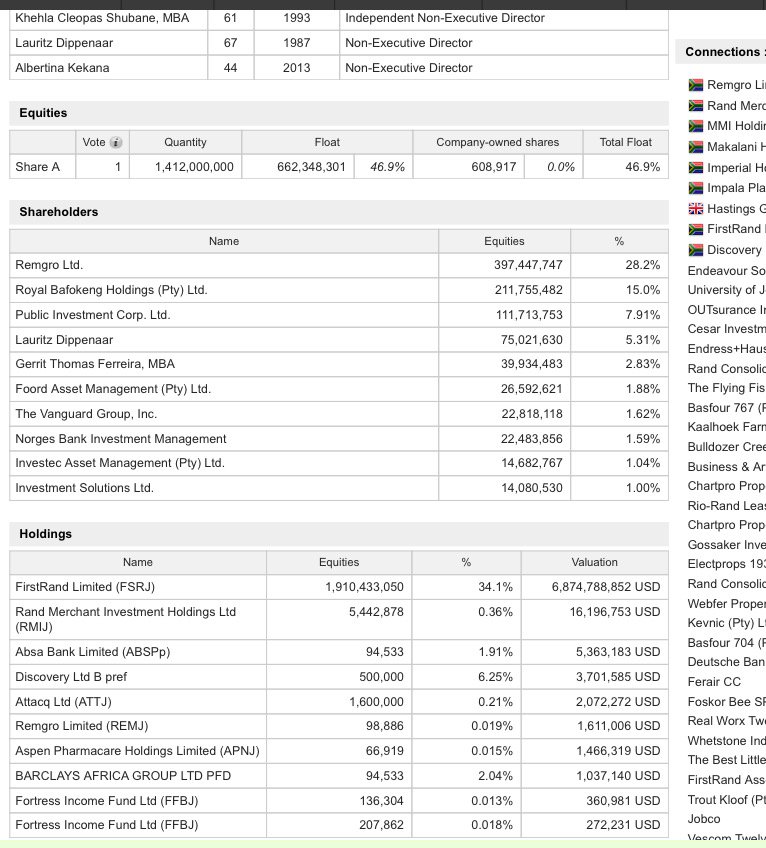This screenshot has height=848, width=766.
Task: Open Whetstone Ind... connection link
Action: (727, 741)
